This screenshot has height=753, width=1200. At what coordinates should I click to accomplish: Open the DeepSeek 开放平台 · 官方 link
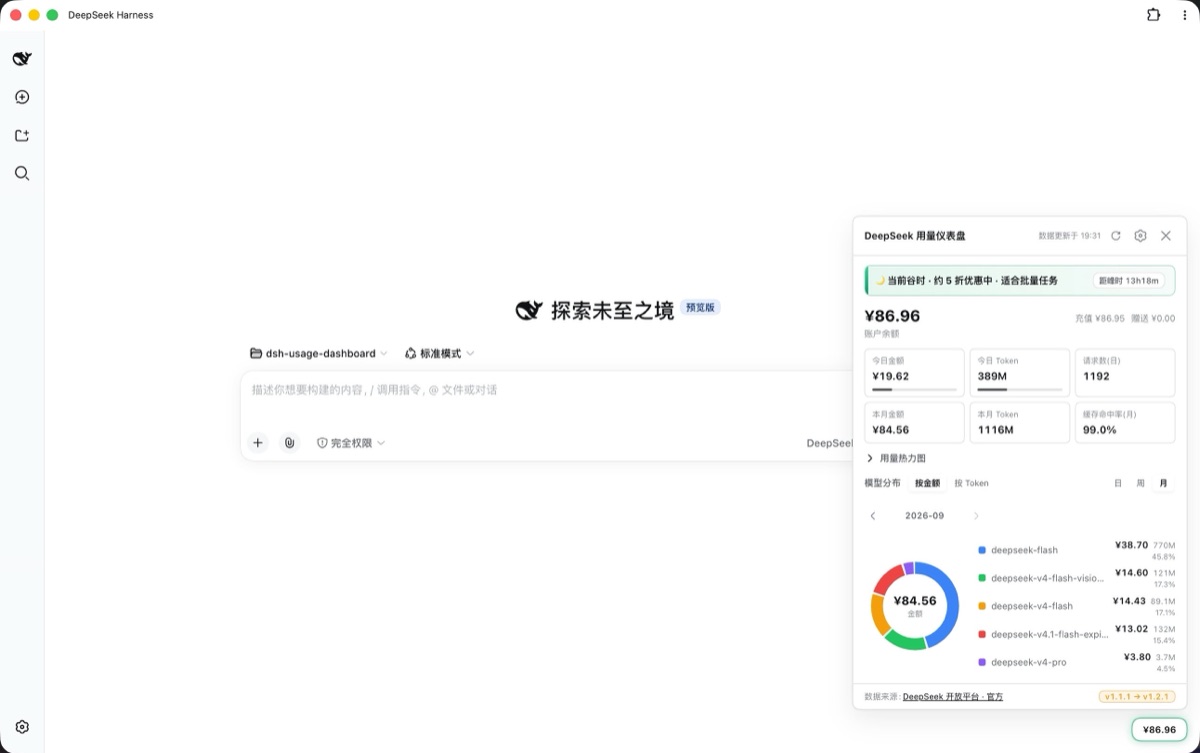click(x=952, y=696)
